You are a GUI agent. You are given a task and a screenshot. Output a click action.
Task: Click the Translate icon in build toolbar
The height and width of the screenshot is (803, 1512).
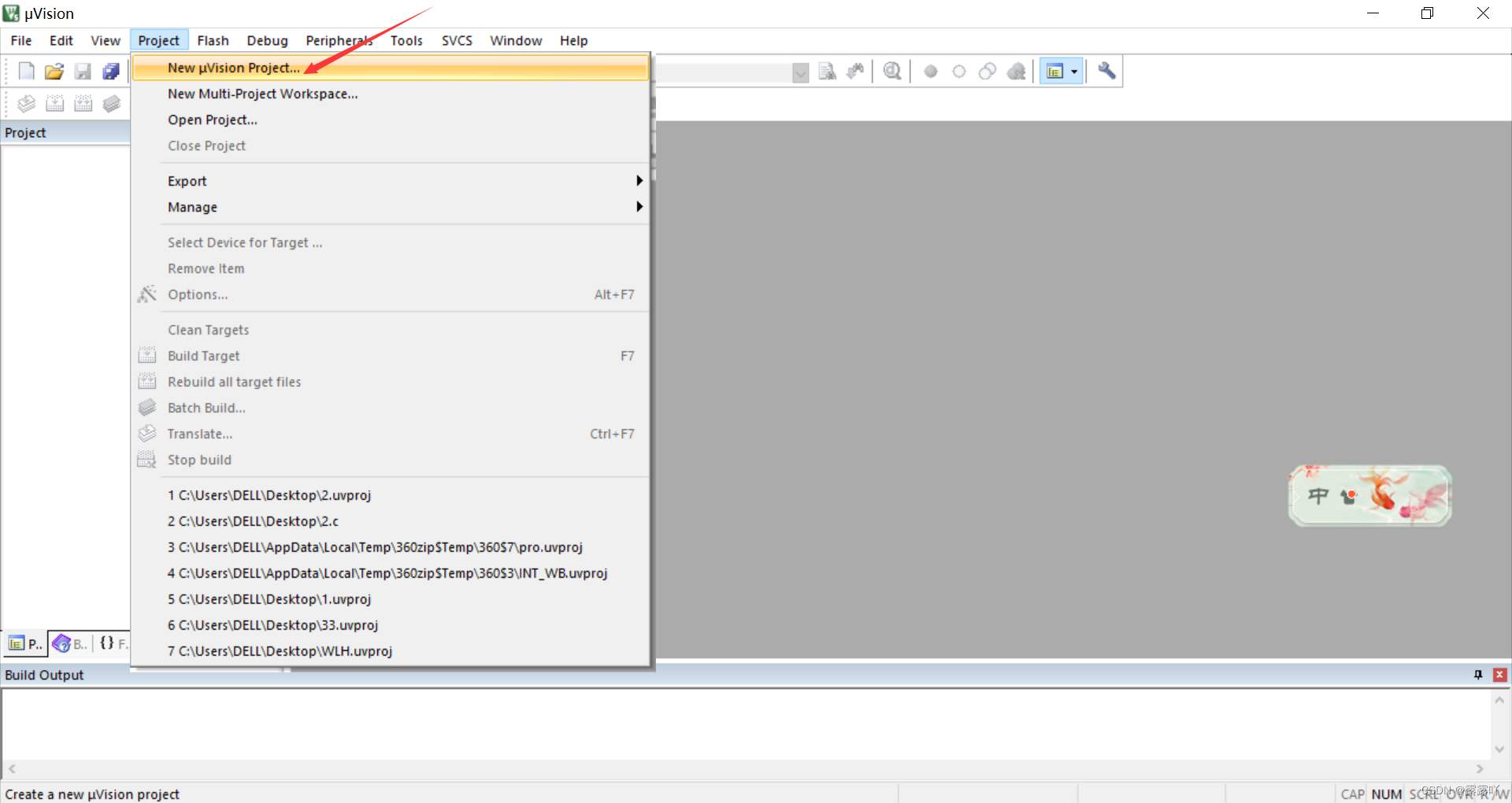[27, 103]
